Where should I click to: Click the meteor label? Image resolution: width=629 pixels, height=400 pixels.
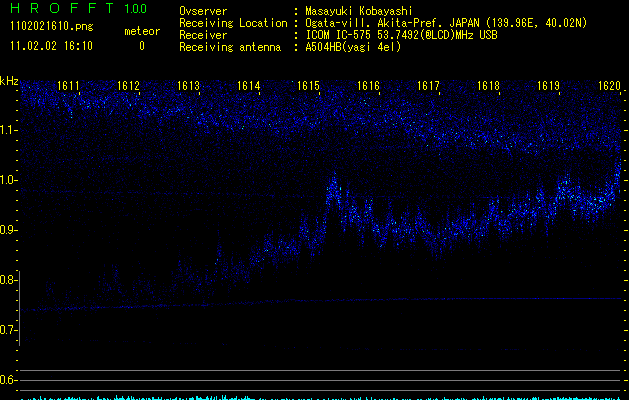[141, 32]
